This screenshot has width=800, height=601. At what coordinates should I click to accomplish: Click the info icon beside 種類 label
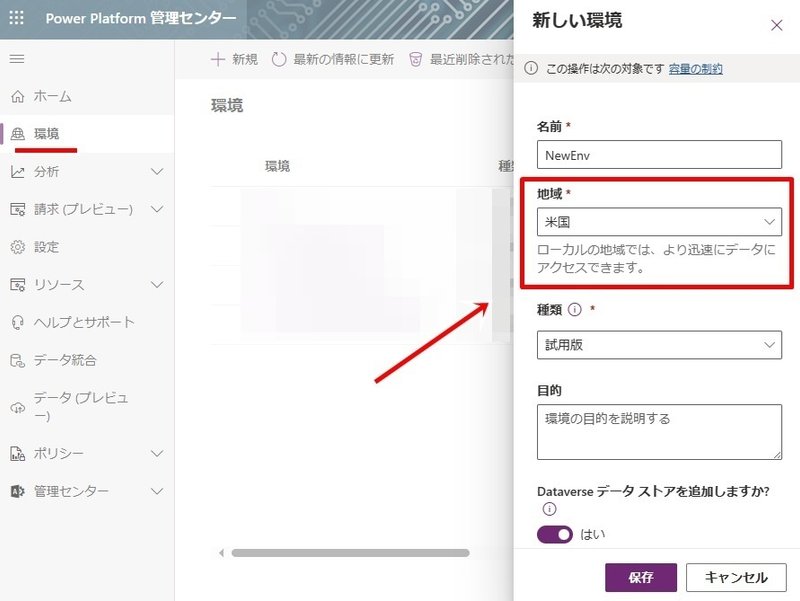tap(574, 309)
